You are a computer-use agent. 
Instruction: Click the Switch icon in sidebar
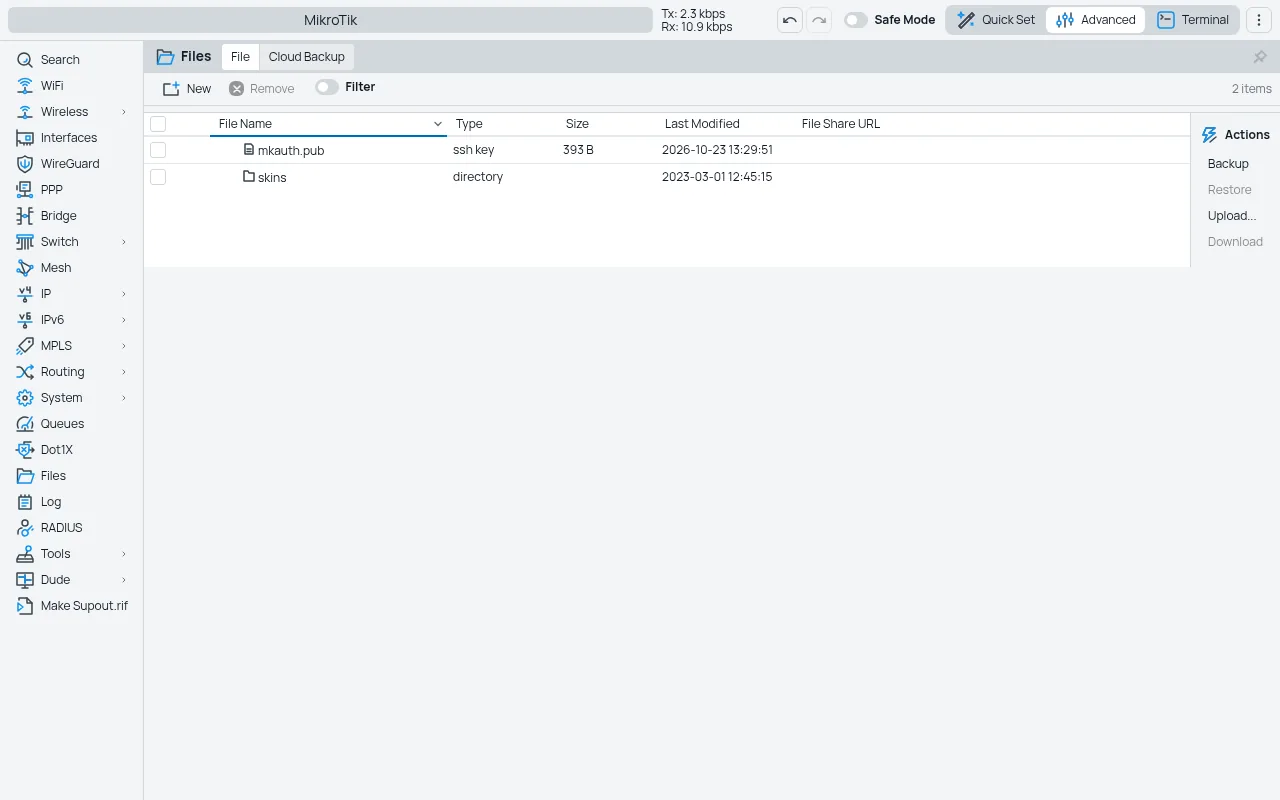(x=25, y=242)
